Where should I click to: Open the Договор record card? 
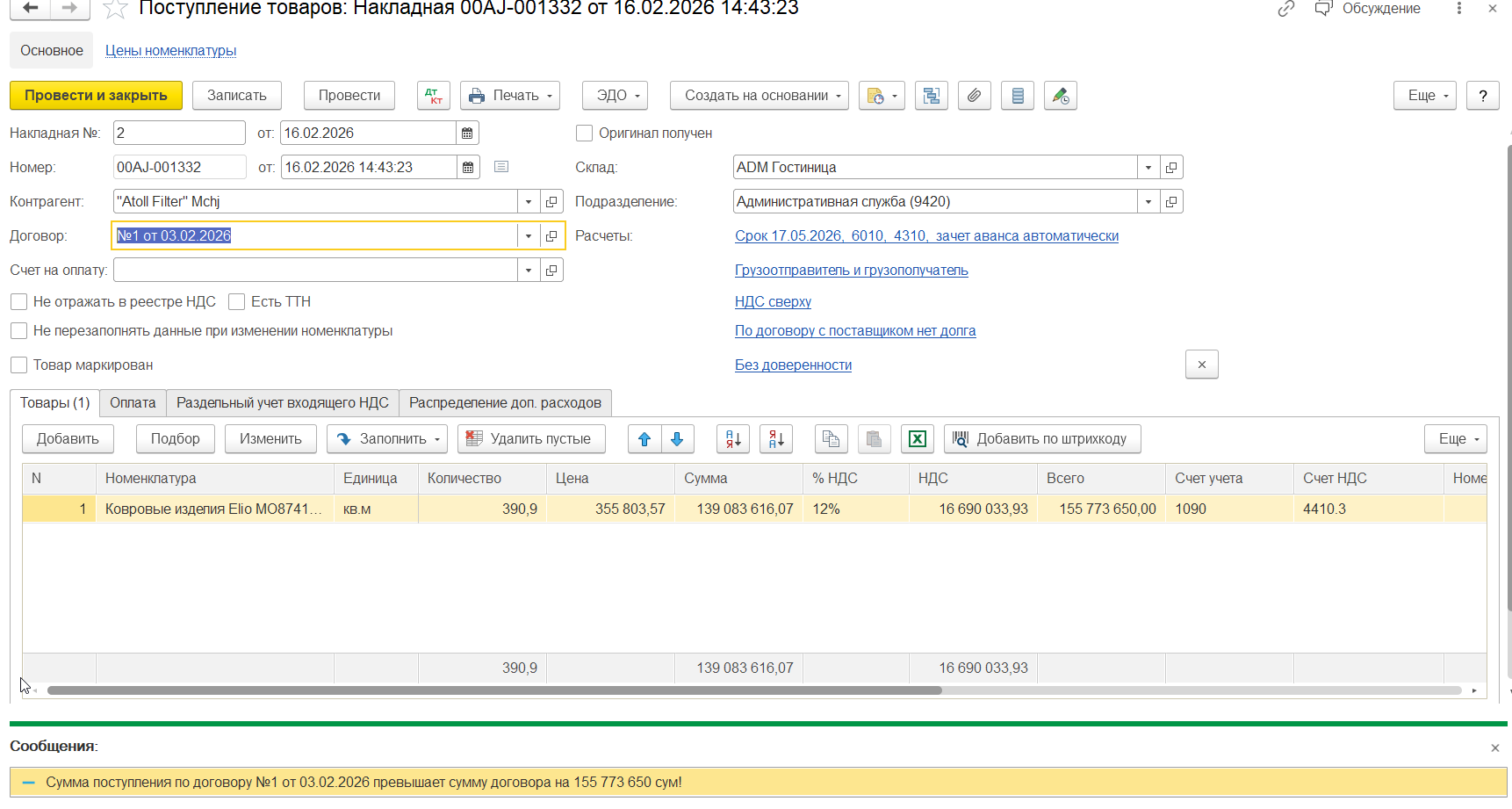(551, 236)
